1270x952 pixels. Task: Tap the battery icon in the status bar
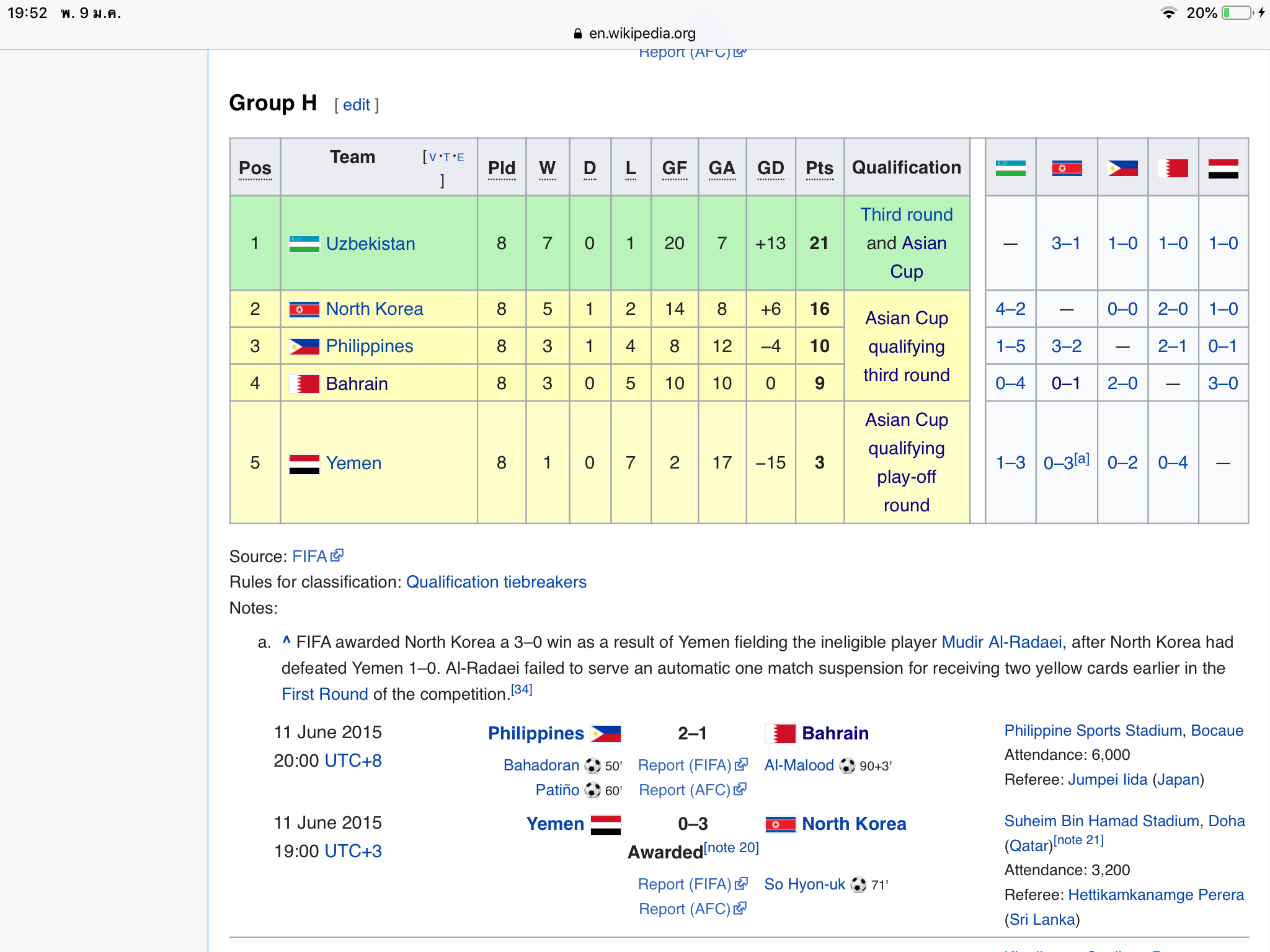point(1237,13)
